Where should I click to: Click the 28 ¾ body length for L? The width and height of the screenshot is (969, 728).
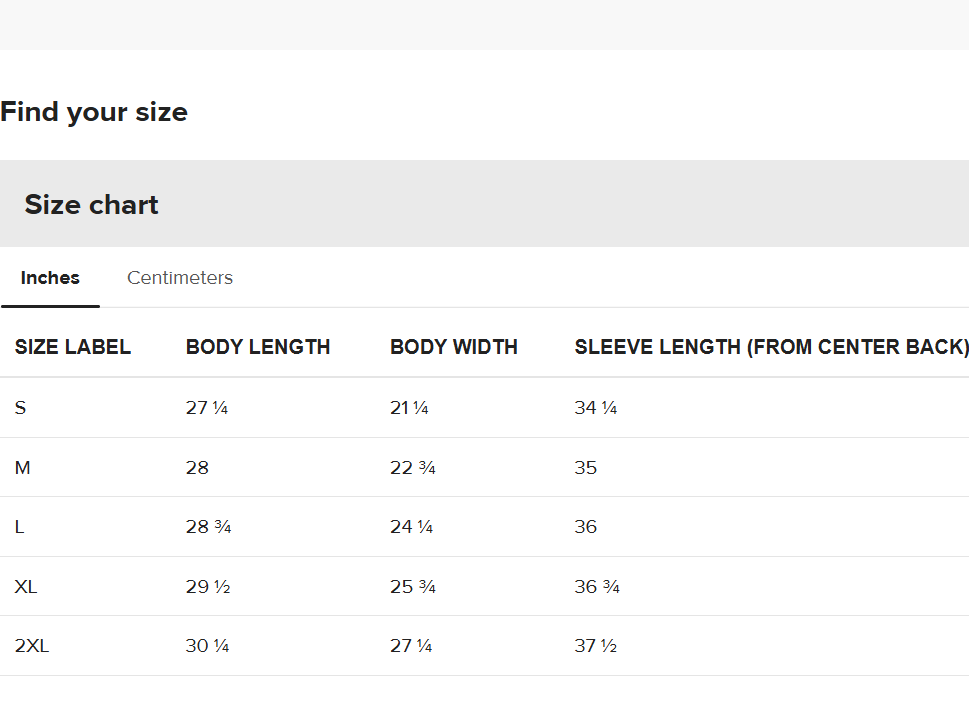pos(209,527)
